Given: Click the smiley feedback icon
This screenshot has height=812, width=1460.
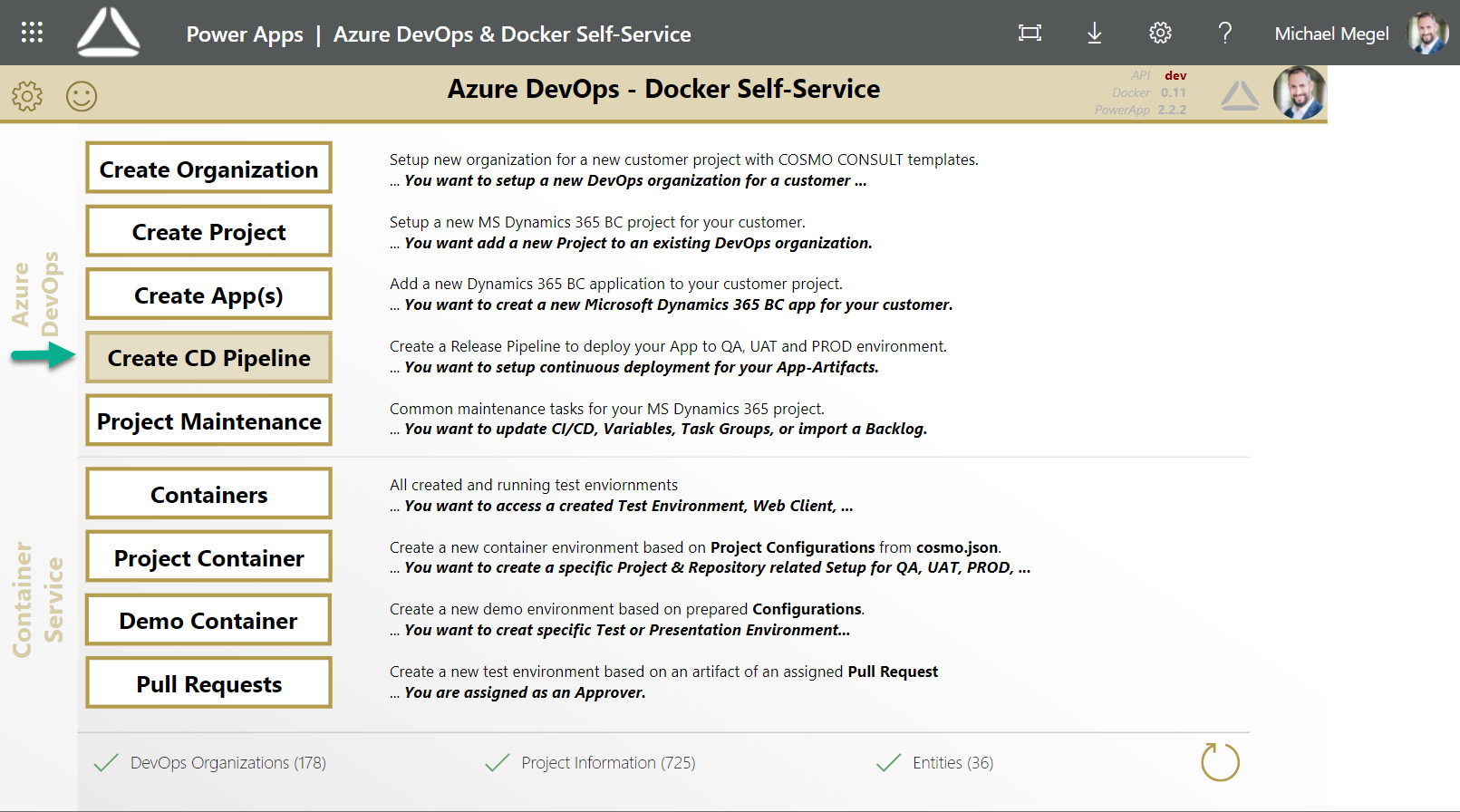Looking at the screenshot, I should 82,95.
